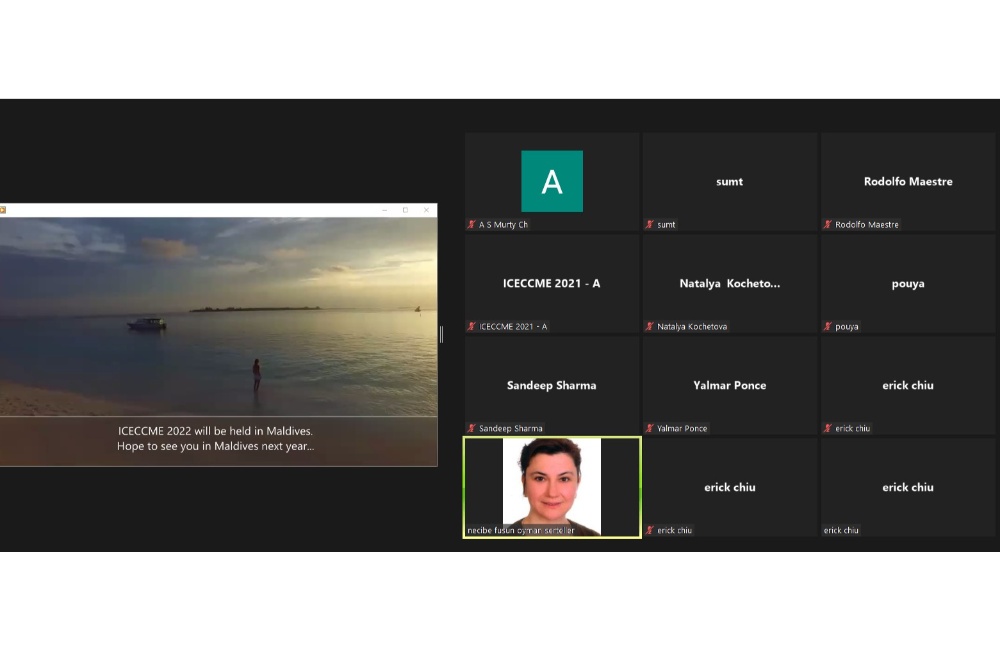Click the 'necibe fusun oyman serteller' name label
This screenshot has width=1000, height=650.
point(521,531)
